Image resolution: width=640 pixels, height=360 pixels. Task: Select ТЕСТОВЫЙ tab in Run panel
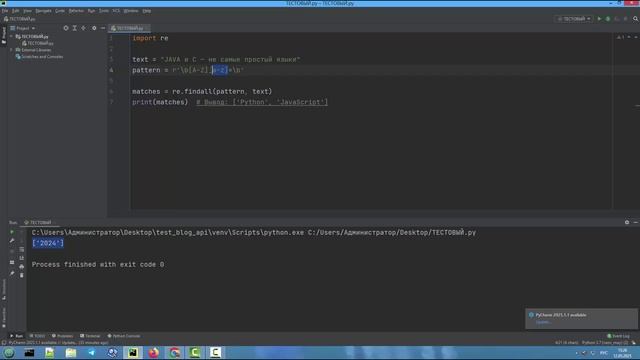pyautogui.click(x=38, y=222)
